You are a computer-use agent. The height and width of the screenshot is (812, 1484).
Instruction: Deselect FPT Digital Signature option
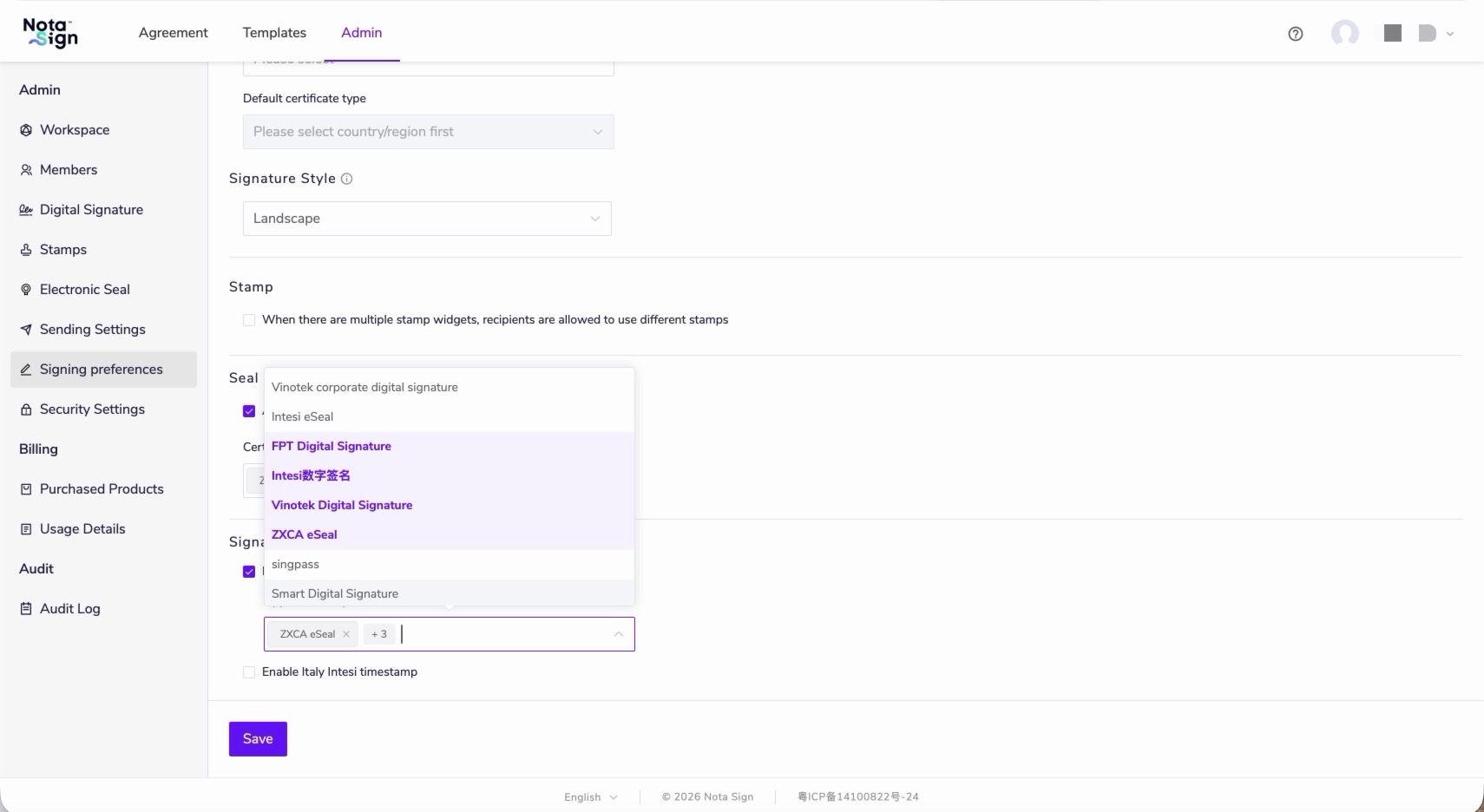click(x=450, y=447)
